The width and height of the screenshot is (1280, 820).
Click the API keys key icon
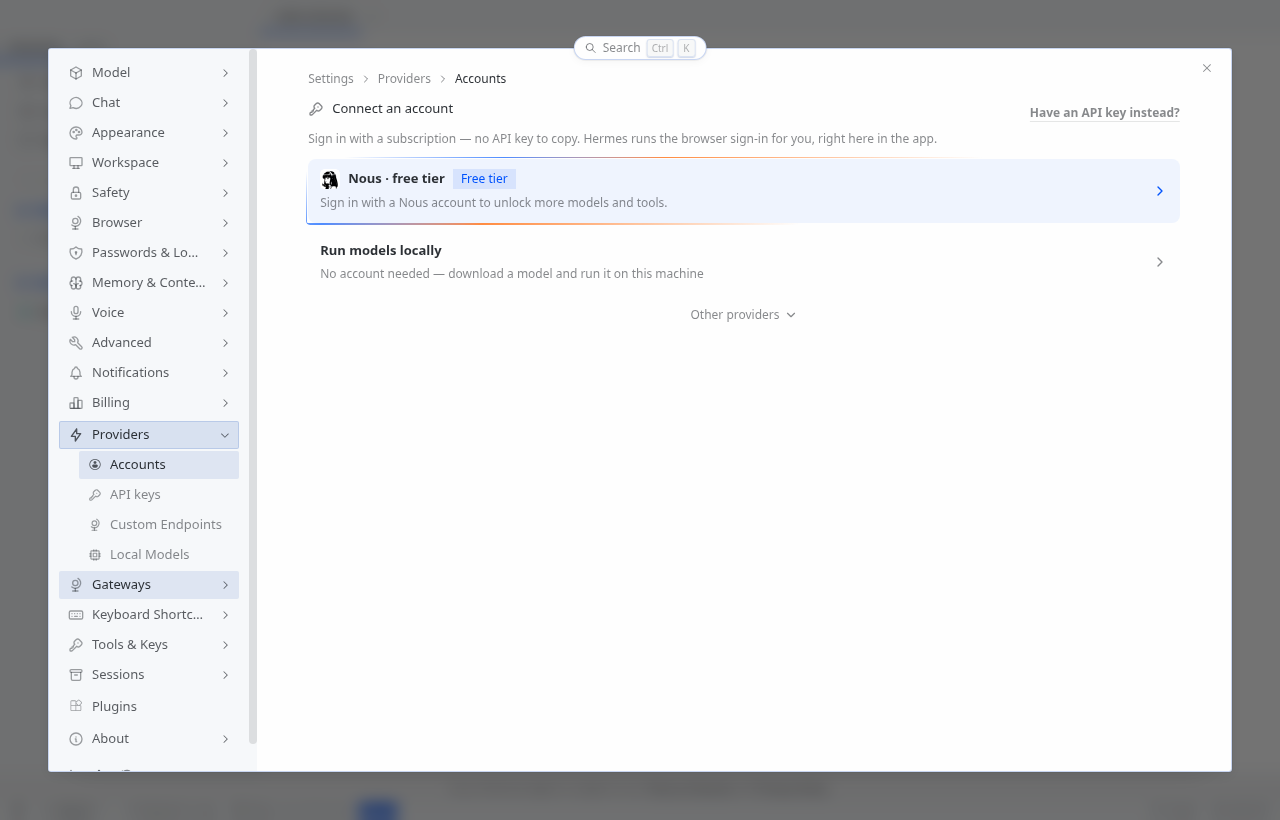click(95, 495)
